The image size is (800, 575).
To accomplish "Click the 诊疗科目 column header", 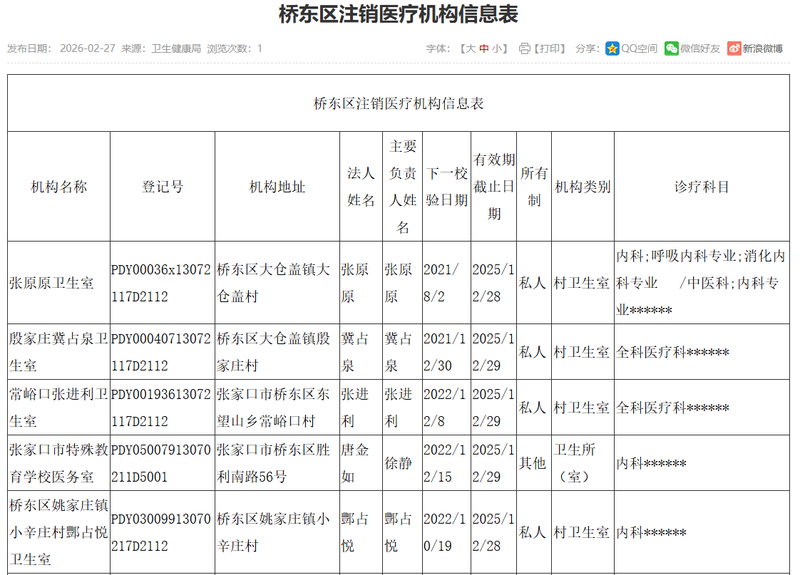I will 701,187.
